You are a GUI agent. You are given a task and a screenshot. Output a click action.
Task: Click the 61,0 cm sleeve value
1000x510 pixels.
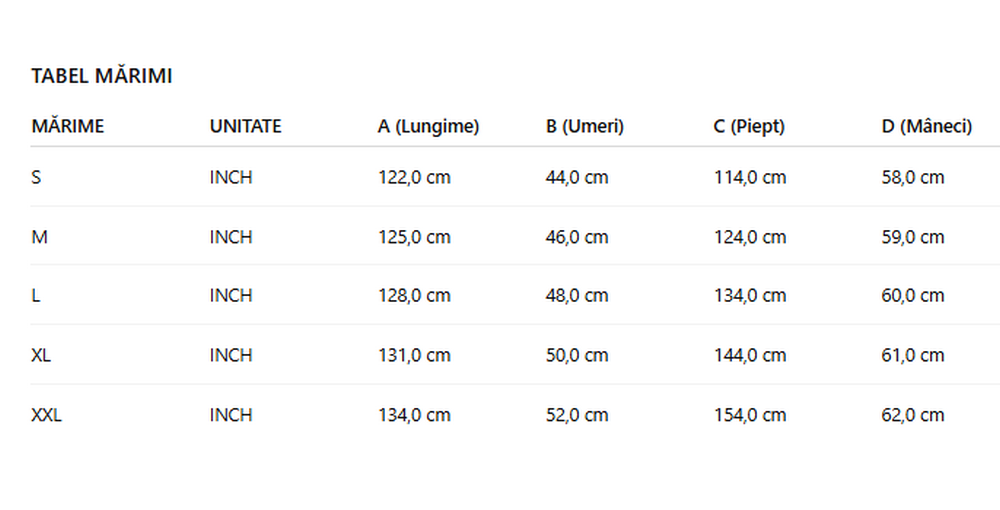tap(913, 355)
